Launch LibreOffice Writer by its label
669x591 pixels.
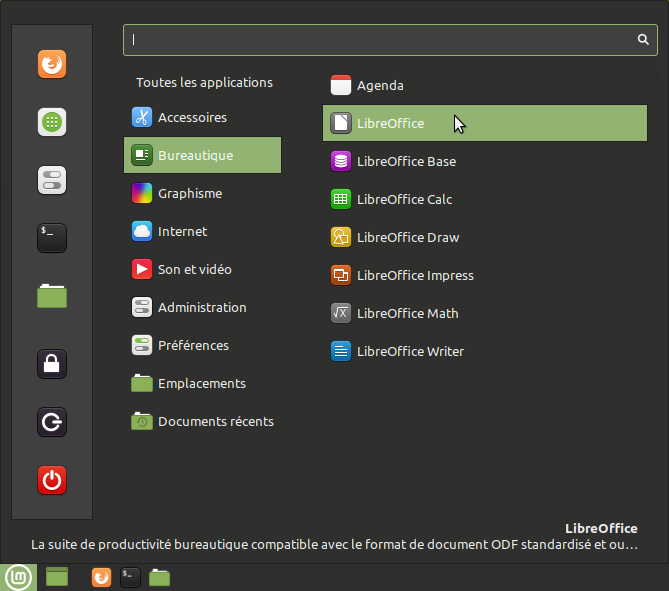[410, 351]
